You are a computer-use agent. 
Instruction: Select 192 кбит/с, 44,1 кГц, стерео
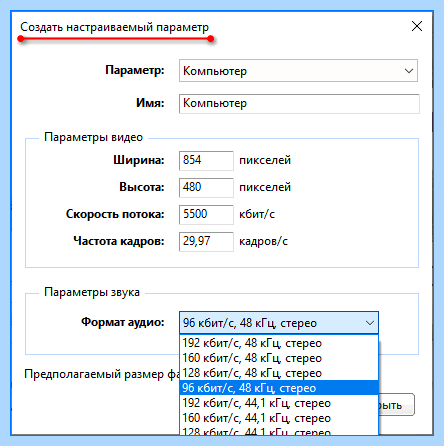click(x=279, y=403)
